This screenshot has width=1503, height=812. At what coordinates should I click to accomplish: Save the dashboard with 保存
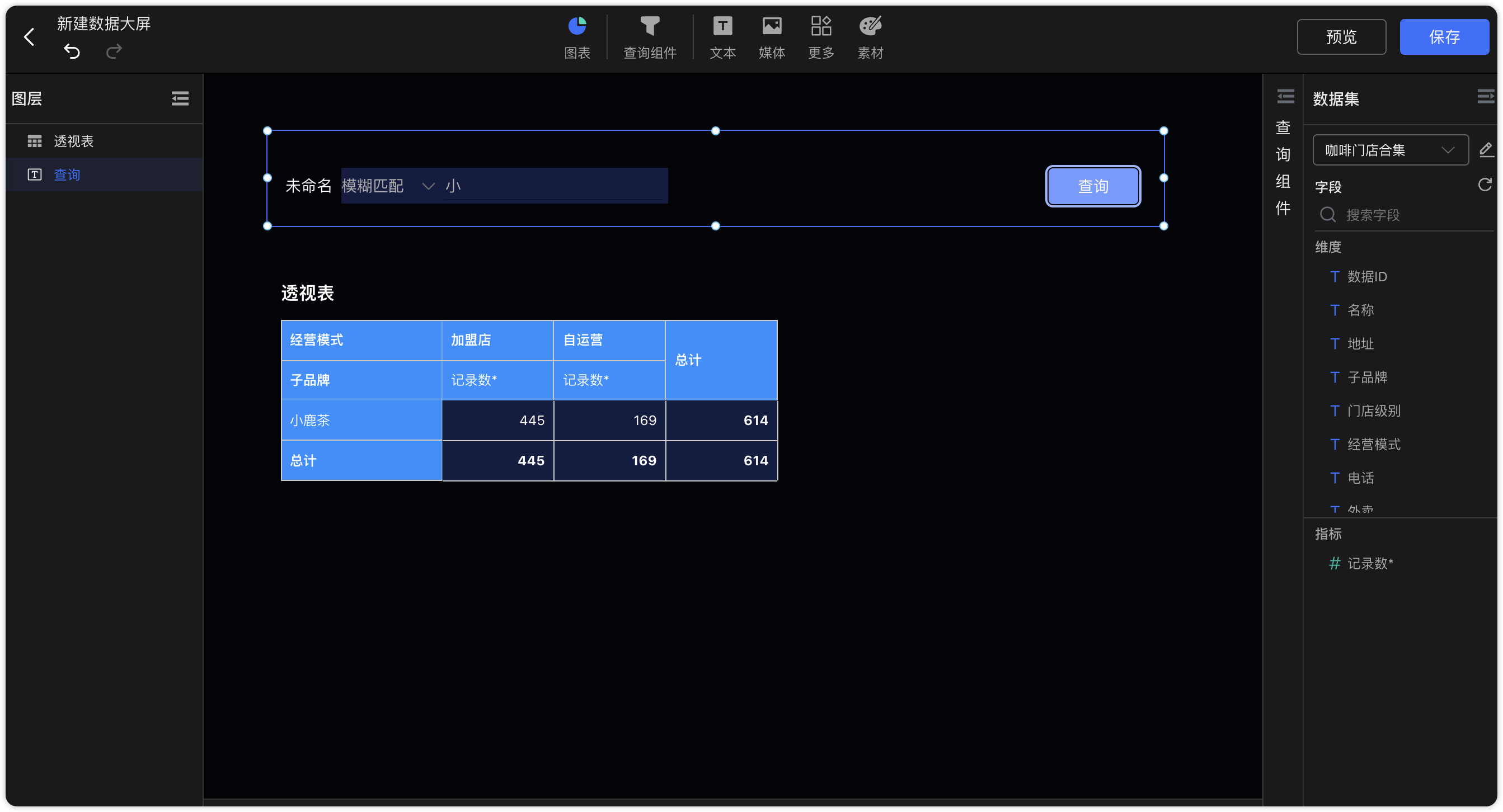tap(1444, 37)
